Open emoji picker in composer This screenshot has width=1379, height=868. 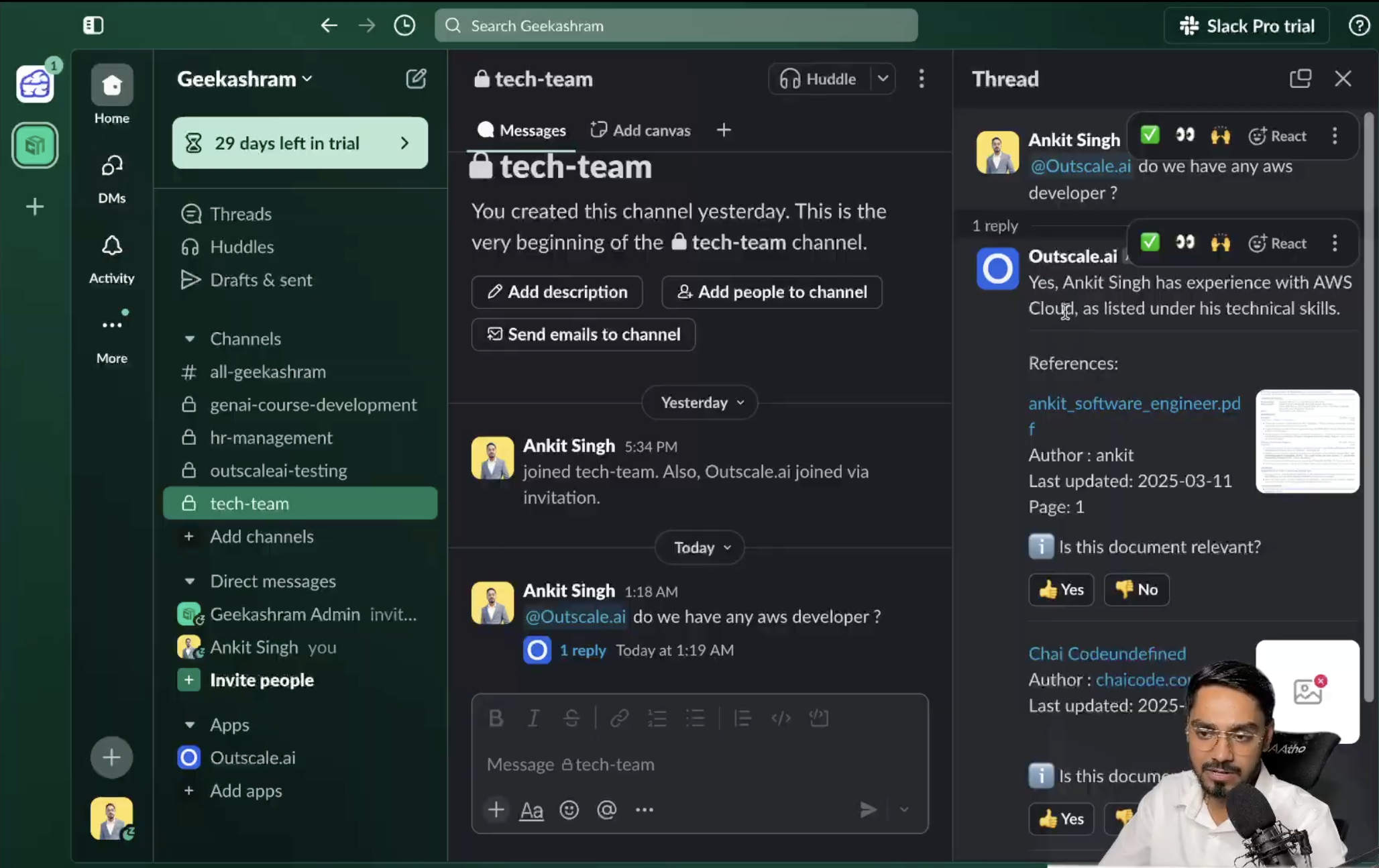pyautogui.click(x=569, y=810)
